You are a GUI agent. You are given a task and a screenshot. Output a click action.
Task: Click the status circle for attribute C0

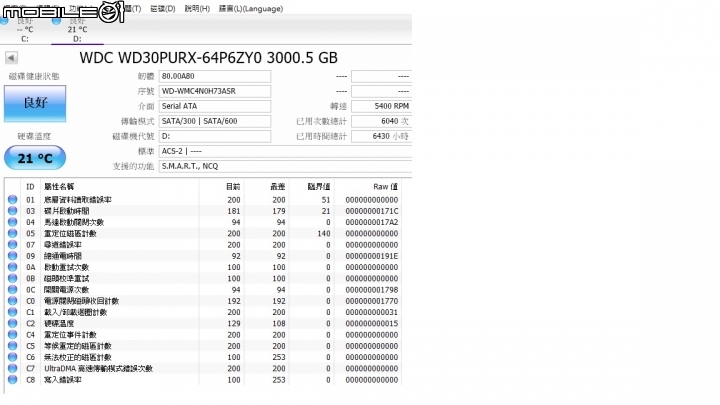(x=12, y=301)
